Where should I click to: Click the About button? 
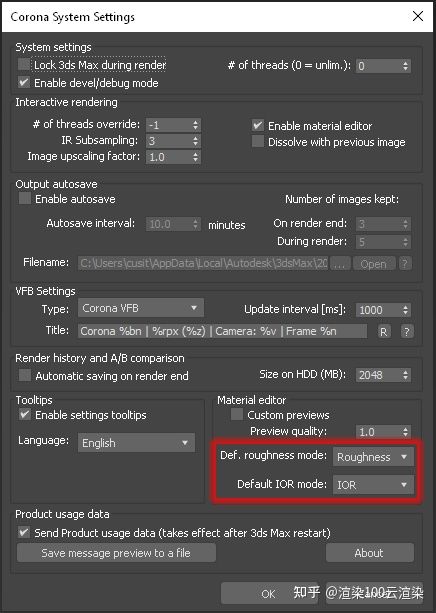point(370,553)
